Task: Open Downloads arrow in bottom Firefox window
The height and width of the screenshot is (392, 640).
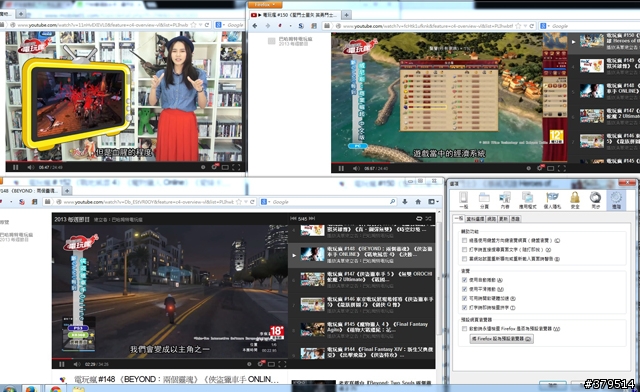Action: pos(404,202)
